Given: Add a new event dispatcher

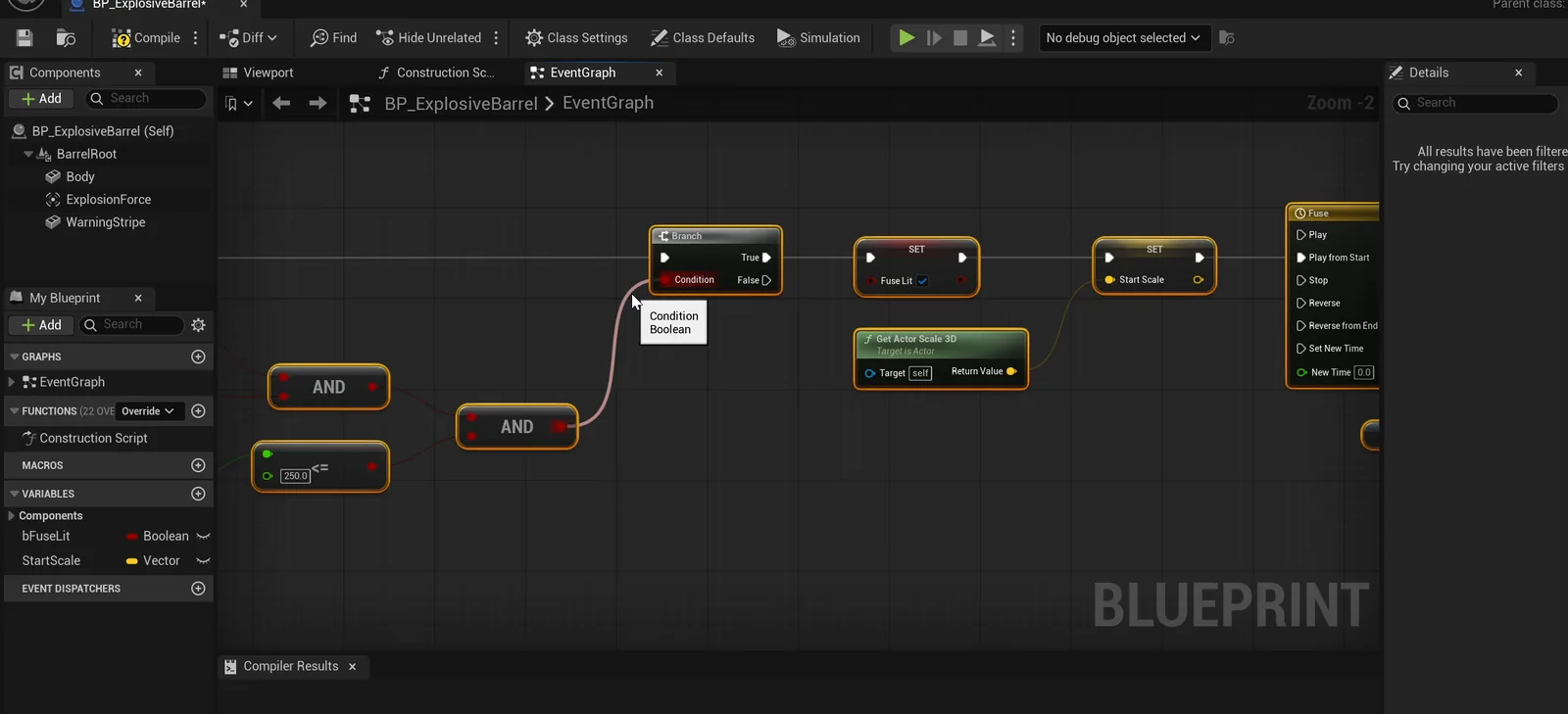Looking at the screenshot, I should tap(198, 589).
